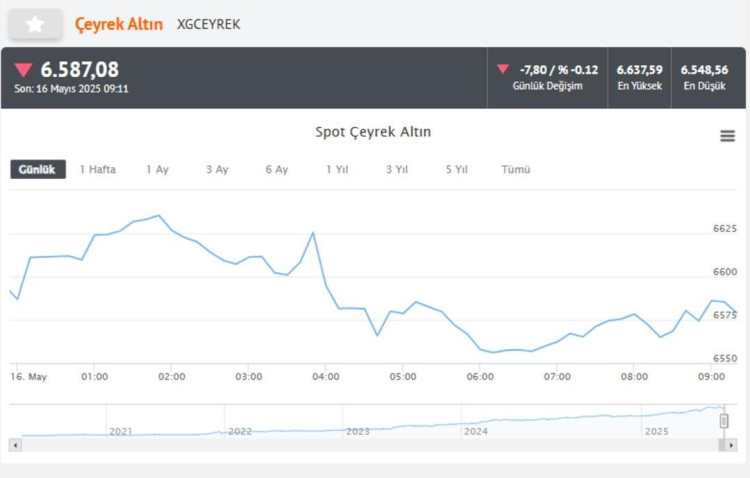Select the 6 Ay time range
Viewport: 750px width, 478px height.
pyautogui.click(x=277, y=170)
